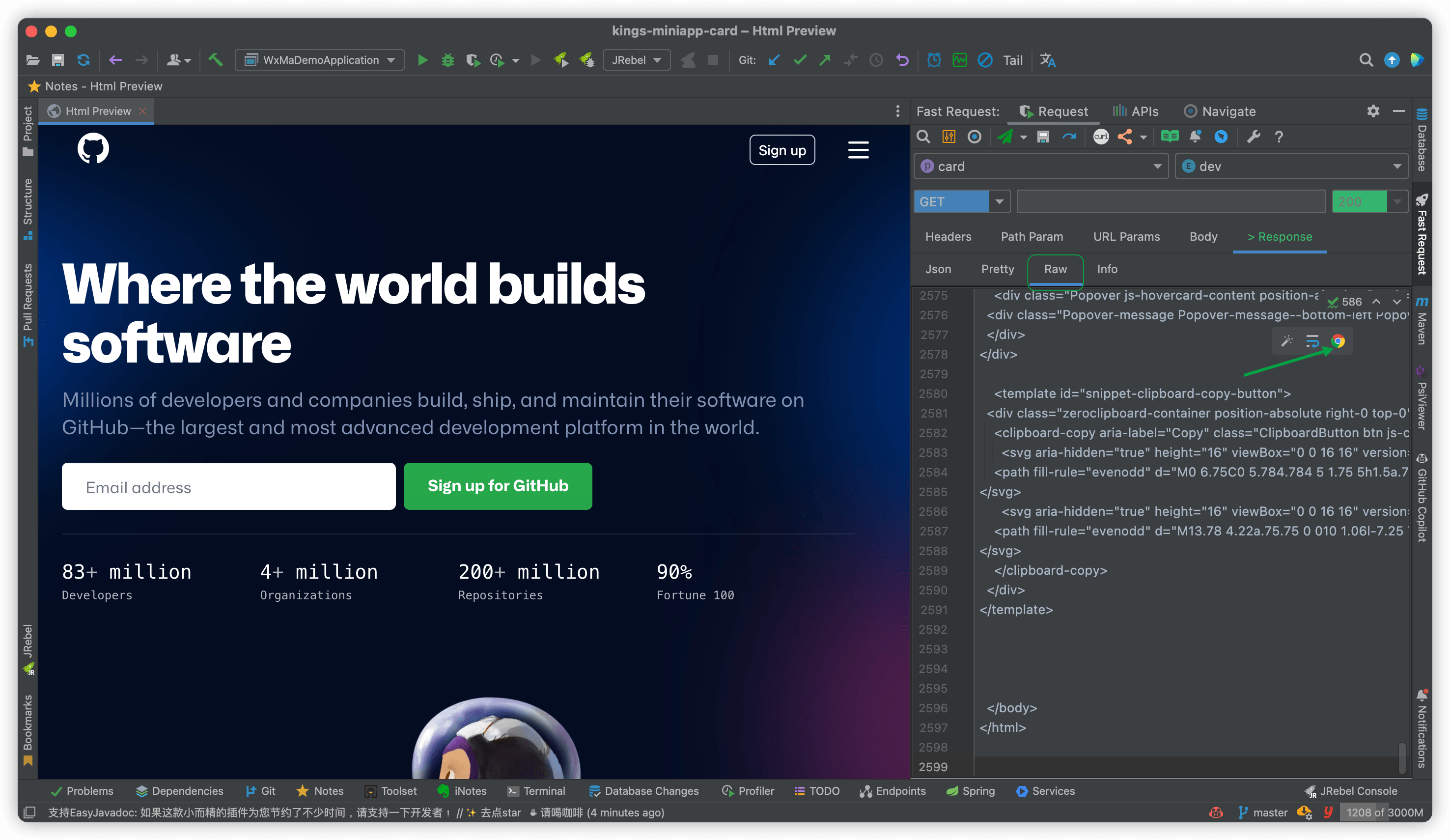
Task: Click the Debug bug icon
Action: 447,60
